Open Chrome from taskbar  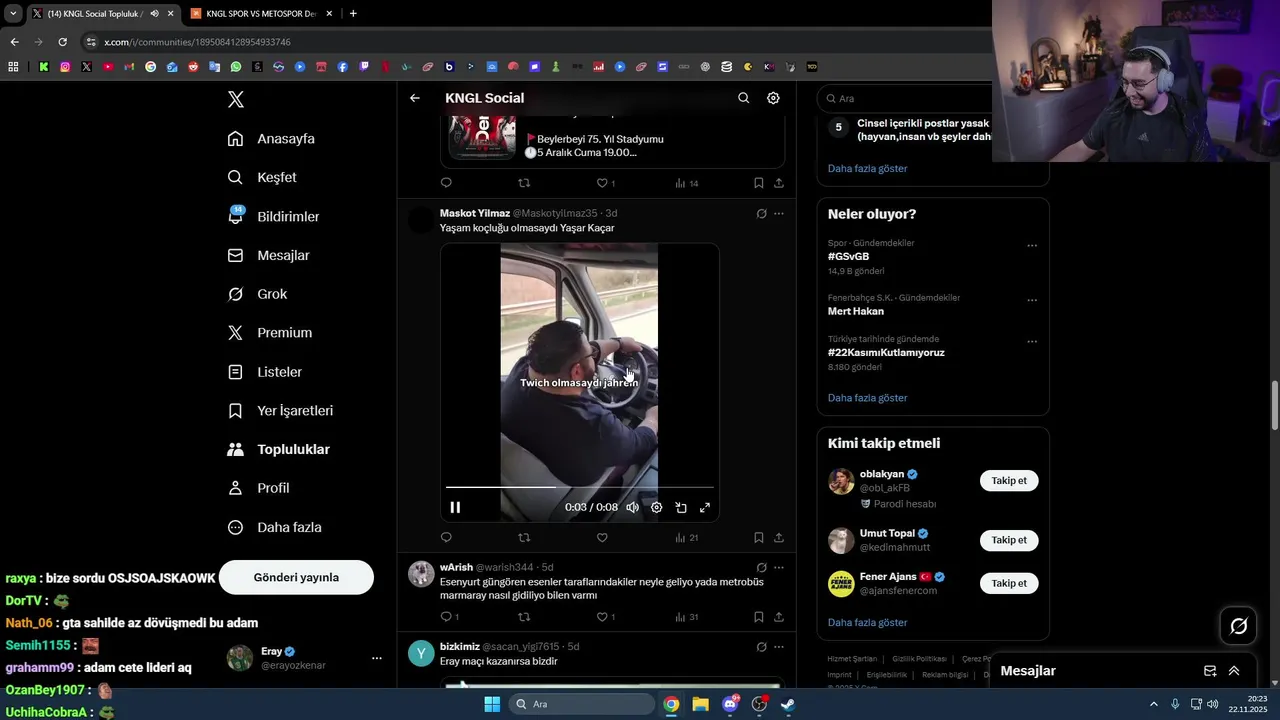[x=671, y=704]
